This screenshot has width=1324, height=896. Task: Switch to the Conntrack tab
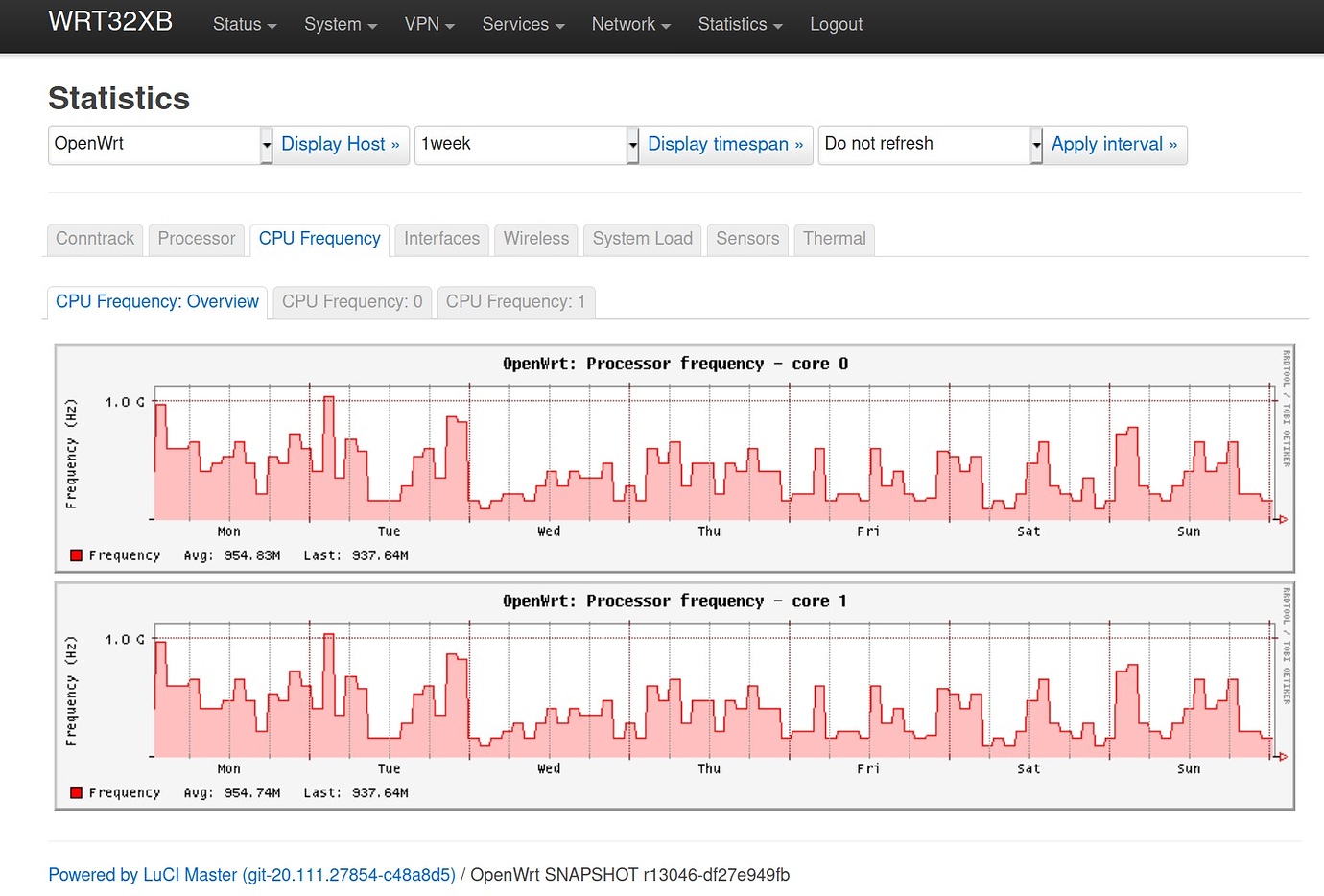click(x=95, y=239)
